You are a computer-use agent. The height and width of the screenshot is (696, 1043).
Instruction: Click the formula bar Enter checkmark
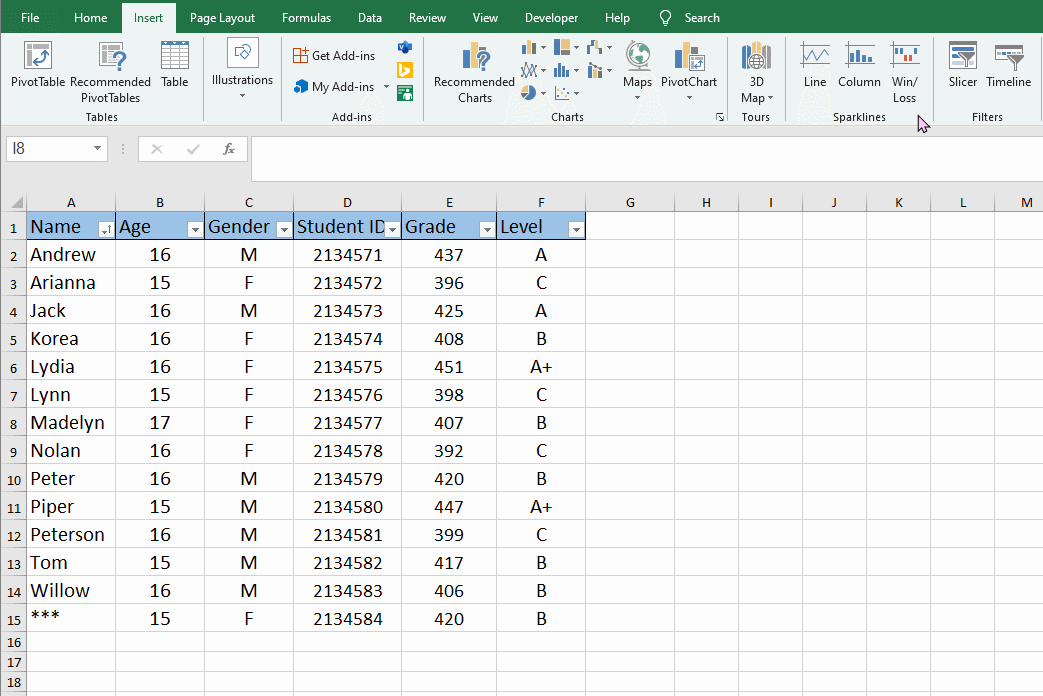[x=194, y=149]
